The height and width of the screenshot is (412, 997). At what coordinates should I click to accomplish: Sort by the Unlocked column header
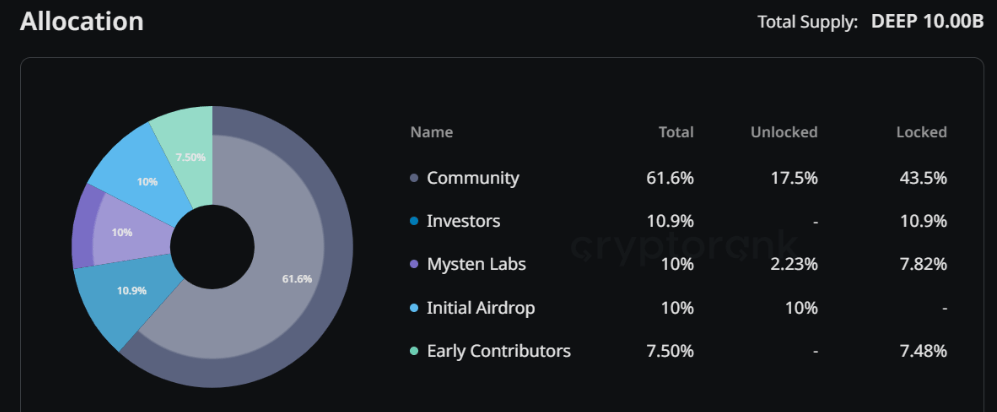point(784,132)
